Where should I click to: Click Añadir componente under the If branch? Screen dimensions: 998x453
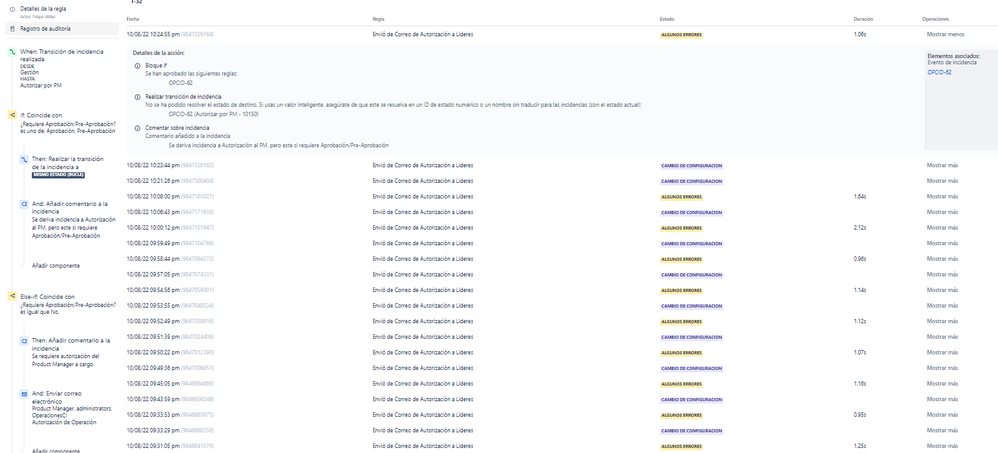tap(56, 266)
